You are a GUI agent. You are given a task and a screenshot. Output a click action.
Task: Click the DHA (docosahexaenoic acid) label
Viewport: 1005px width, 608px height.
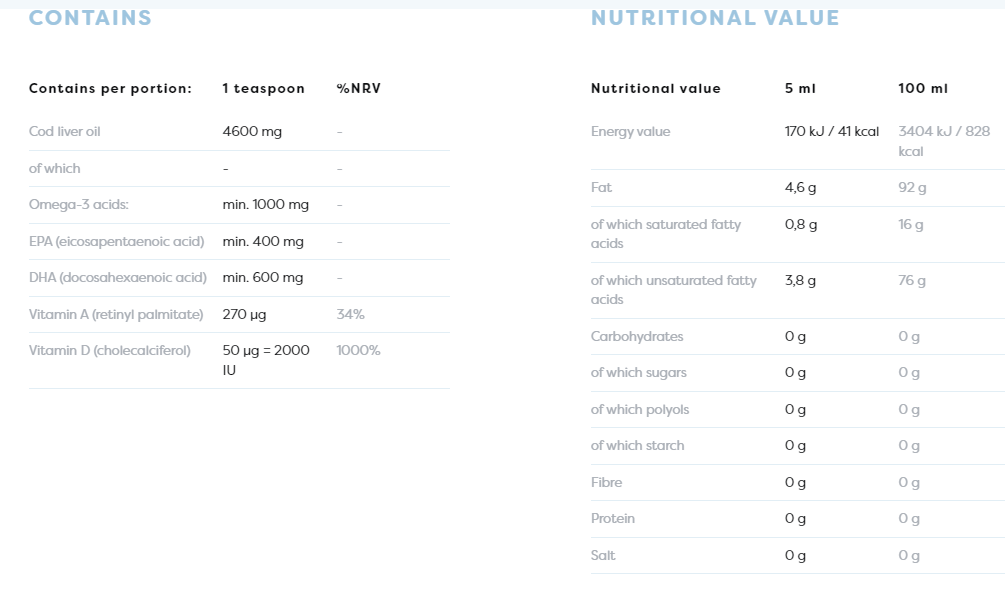click(118, 278)
